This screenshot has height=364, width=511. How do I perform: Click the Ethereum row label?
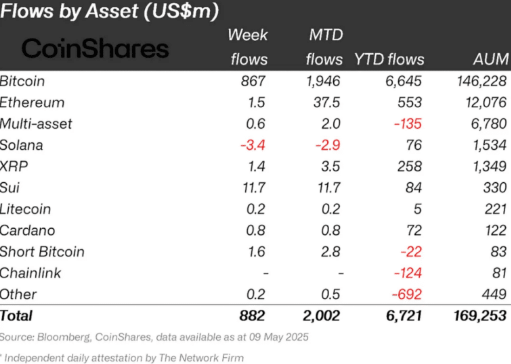(x=32, y=102)
